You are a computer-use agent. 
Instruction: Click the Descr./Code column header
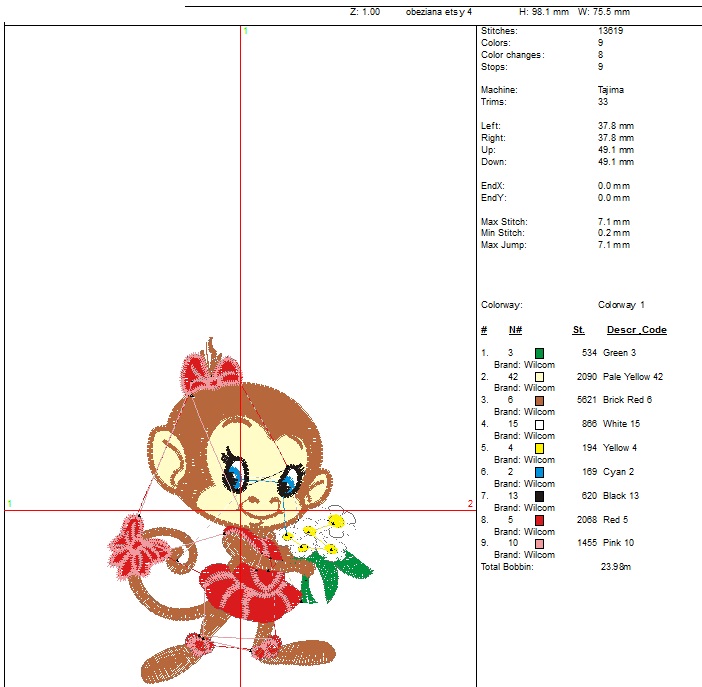click(x=636, y=330)
